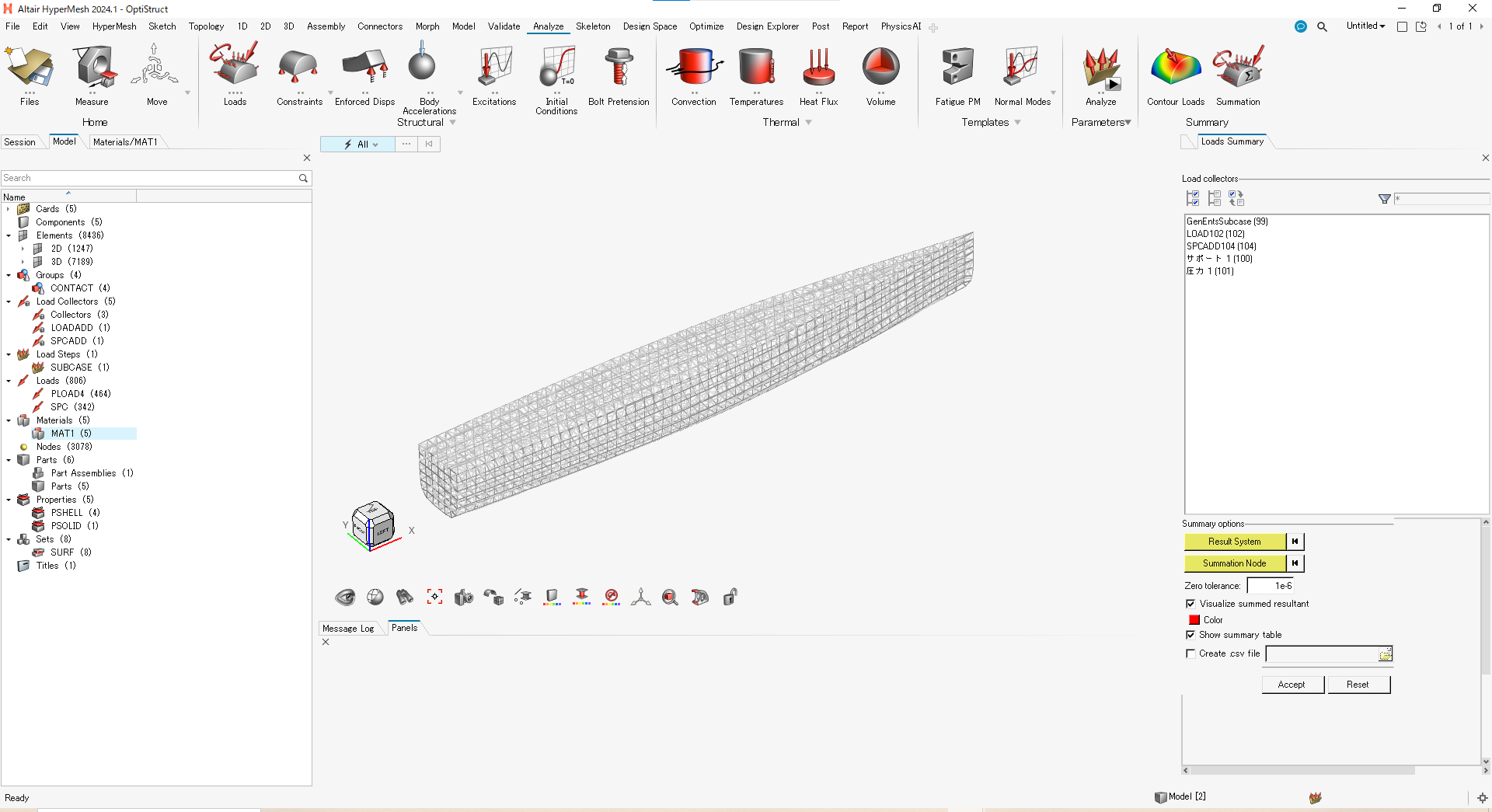Click the padlock icon in view toolbar
The width and height of the screenshot is (1492, 812).
(730, 597)
